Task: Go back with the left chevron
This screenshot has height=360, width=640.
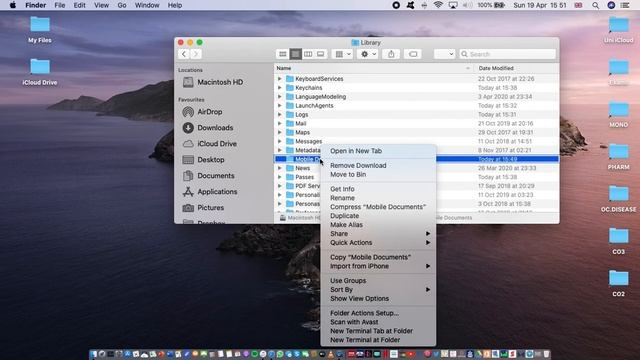Action: (x=184, y=54)
